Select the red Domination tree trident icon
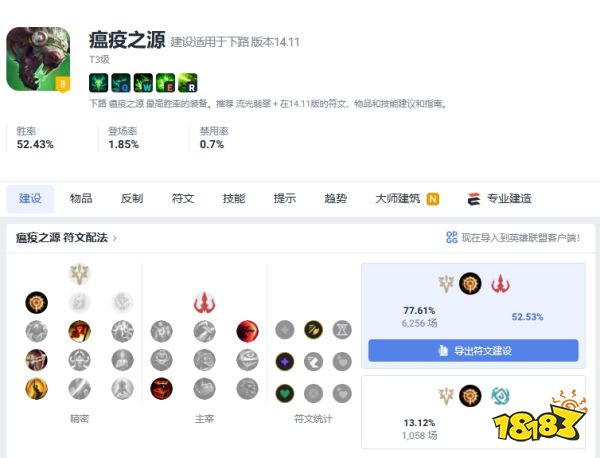The image size is (600, 458). point(204,302)
